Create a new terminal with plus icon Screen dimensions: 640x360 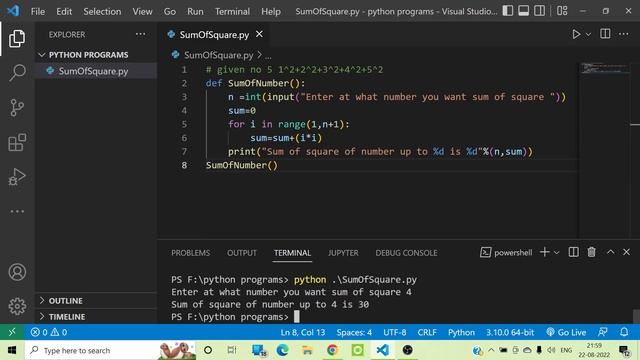544,252
